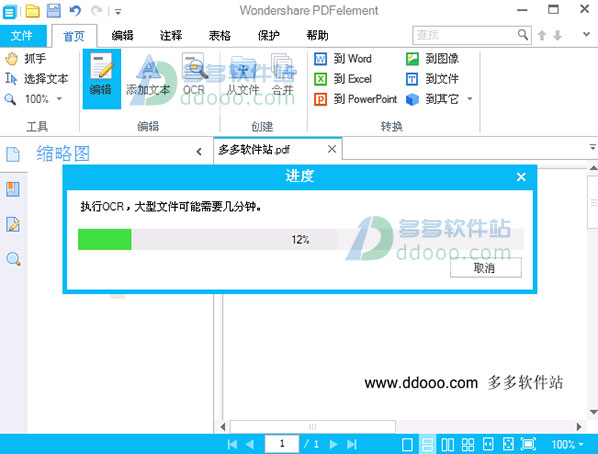Convert 到 Word

click(343, 59)
